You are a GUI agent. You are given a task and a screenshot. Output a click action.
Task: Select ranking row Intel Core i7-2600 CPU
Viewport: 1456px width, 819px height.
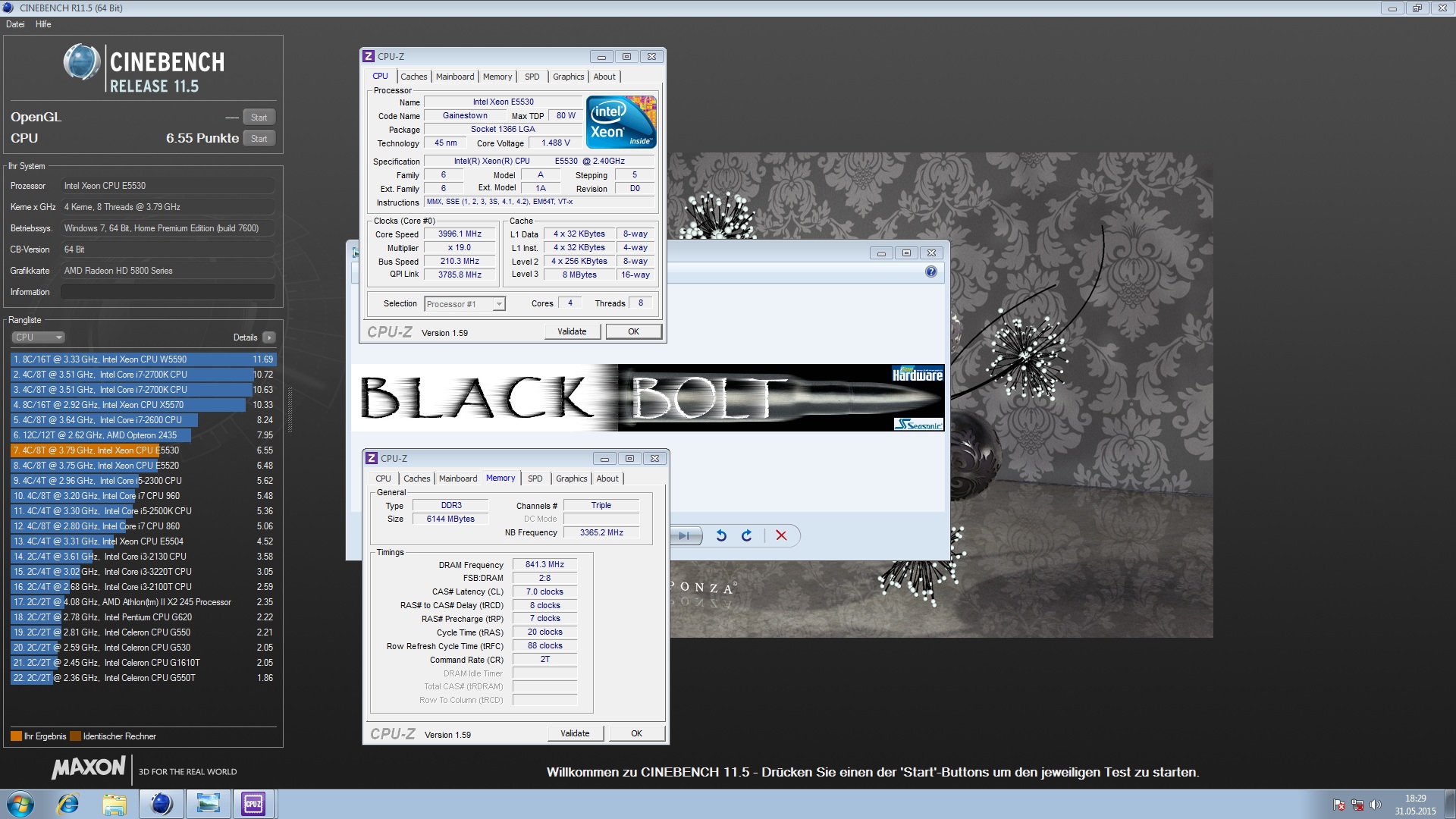pos(143,420)
